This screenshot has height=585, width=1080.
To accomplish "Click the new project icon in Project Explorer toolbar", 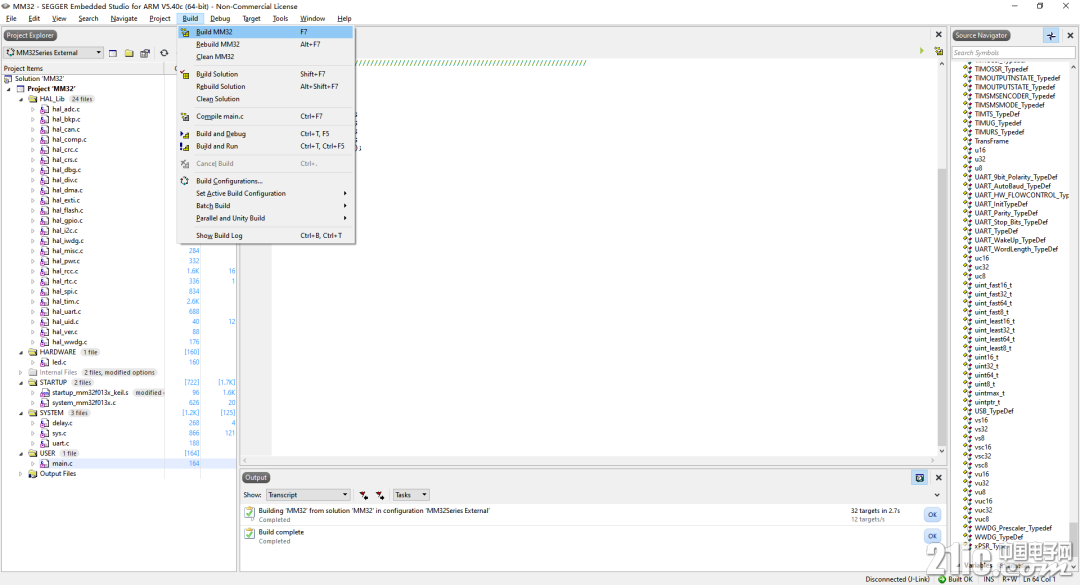I will point(113,53).
